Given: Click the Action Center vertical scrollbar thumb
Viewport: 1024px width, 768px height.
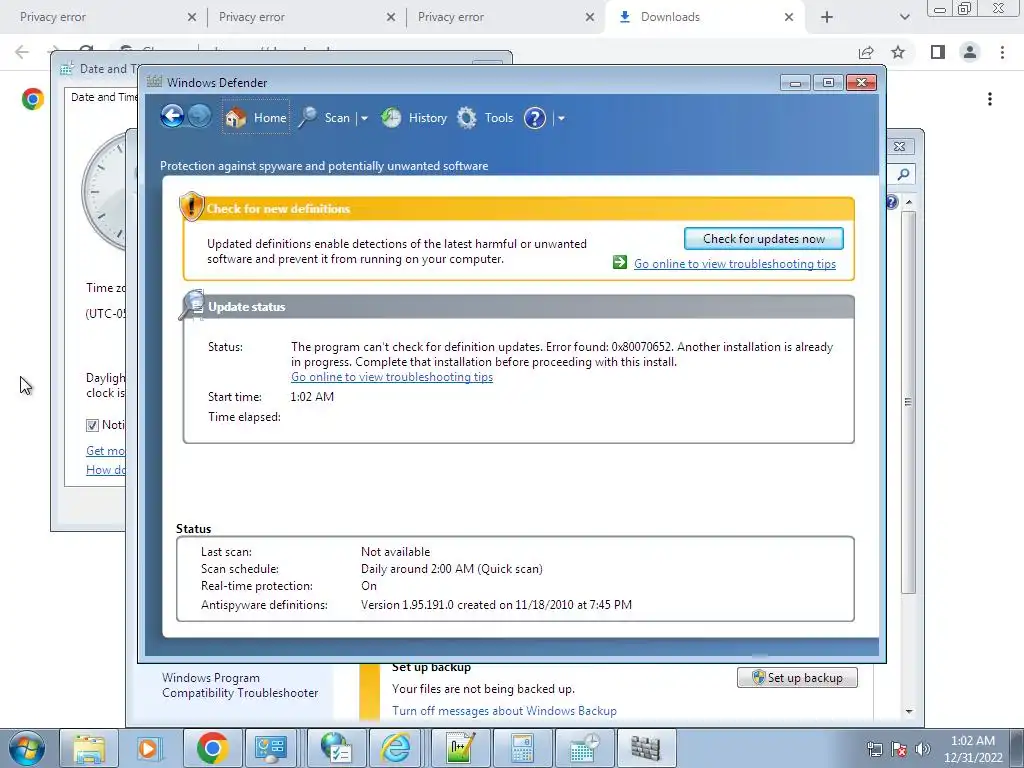Looking at the screenshot, I should (x=908, y=402).
